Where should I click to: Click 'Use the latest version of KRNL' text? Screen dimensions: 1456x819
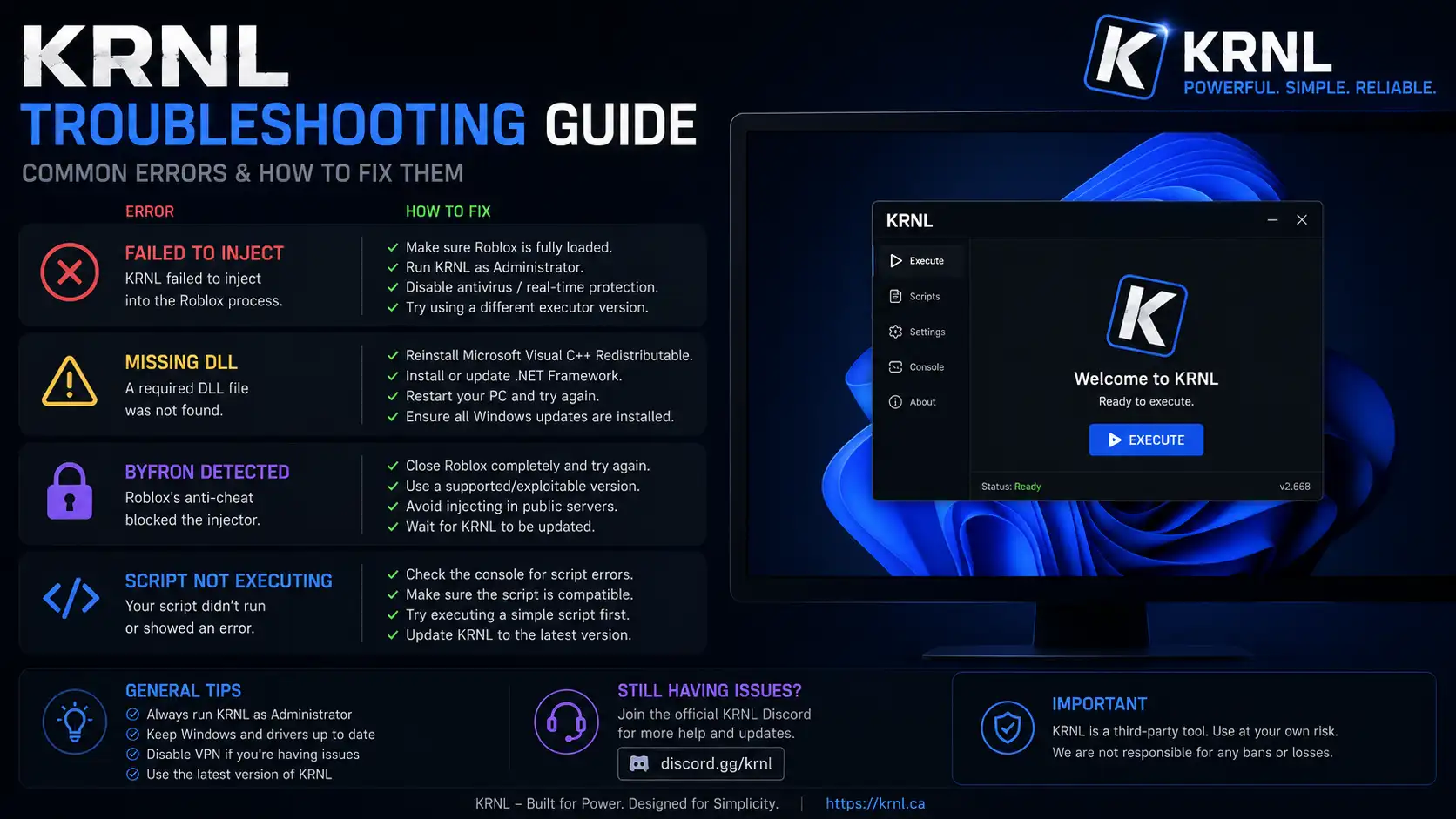pyautogui.click(x=239, y=775)
